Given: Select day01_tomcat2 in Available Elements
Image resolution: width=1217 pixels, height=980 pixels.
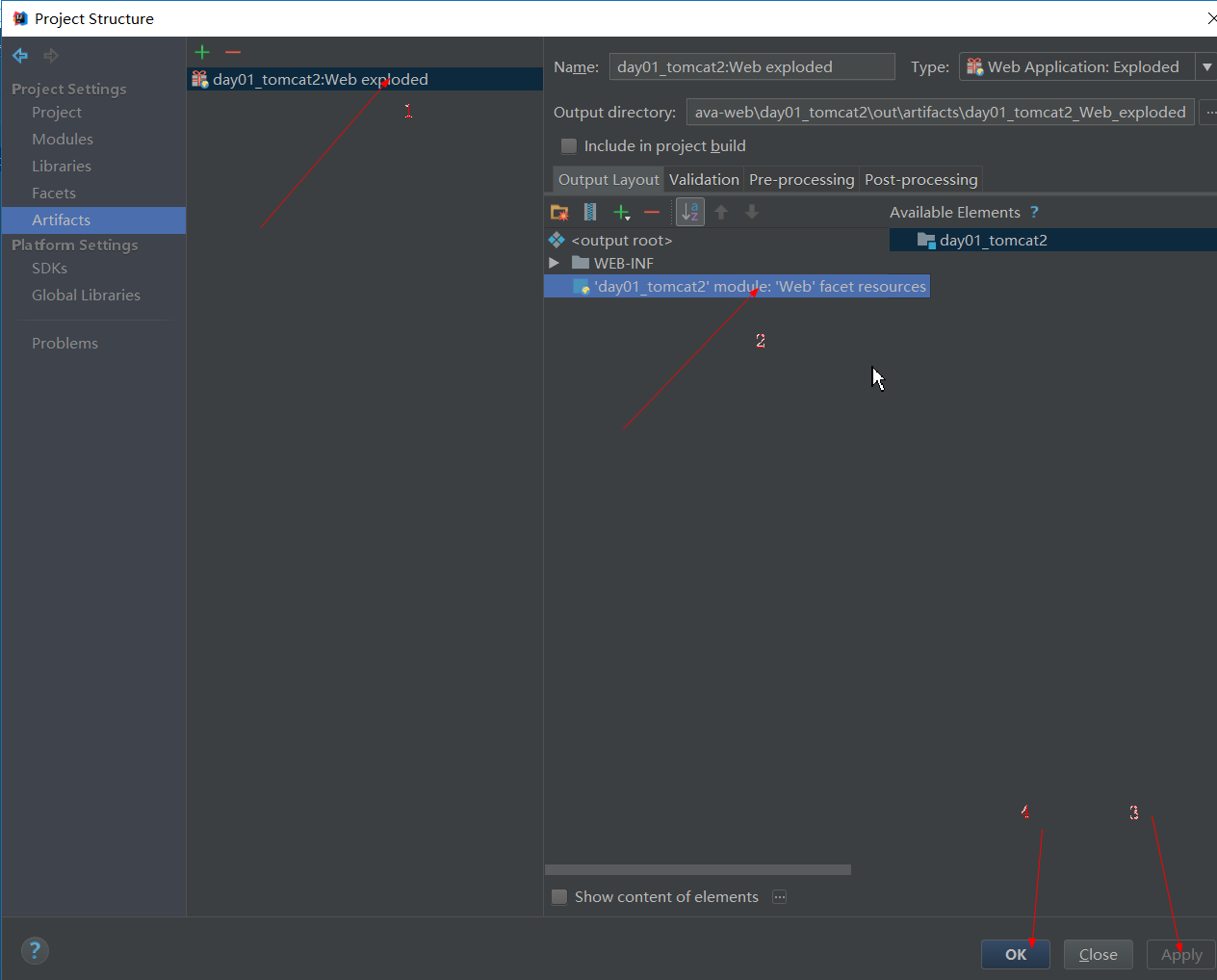Looking at the screenshot, I should pos(993,241).
